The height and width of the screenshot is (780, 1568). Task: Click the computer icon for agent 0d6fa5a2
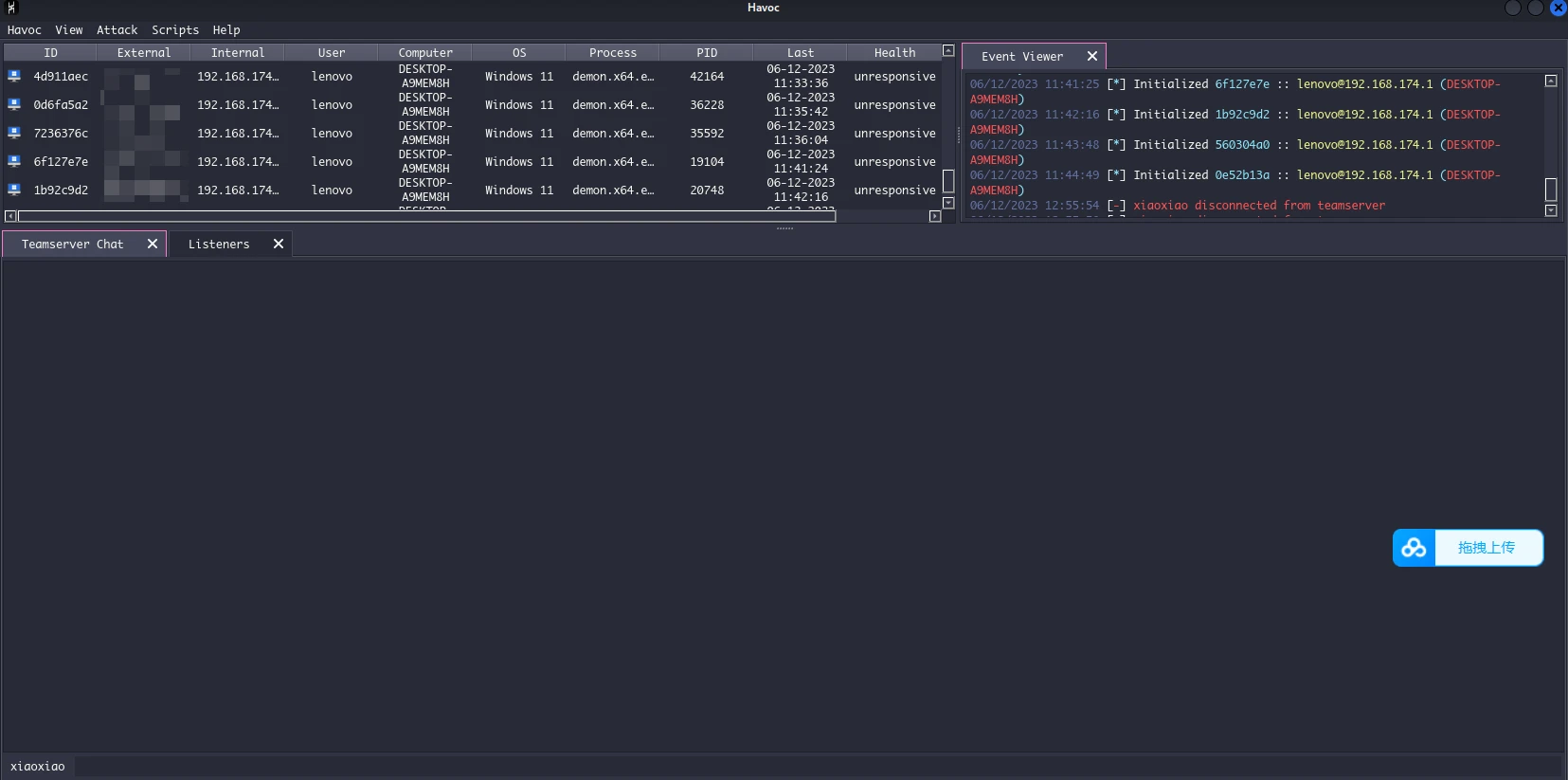pyautogui.click(x=14, y=104)
